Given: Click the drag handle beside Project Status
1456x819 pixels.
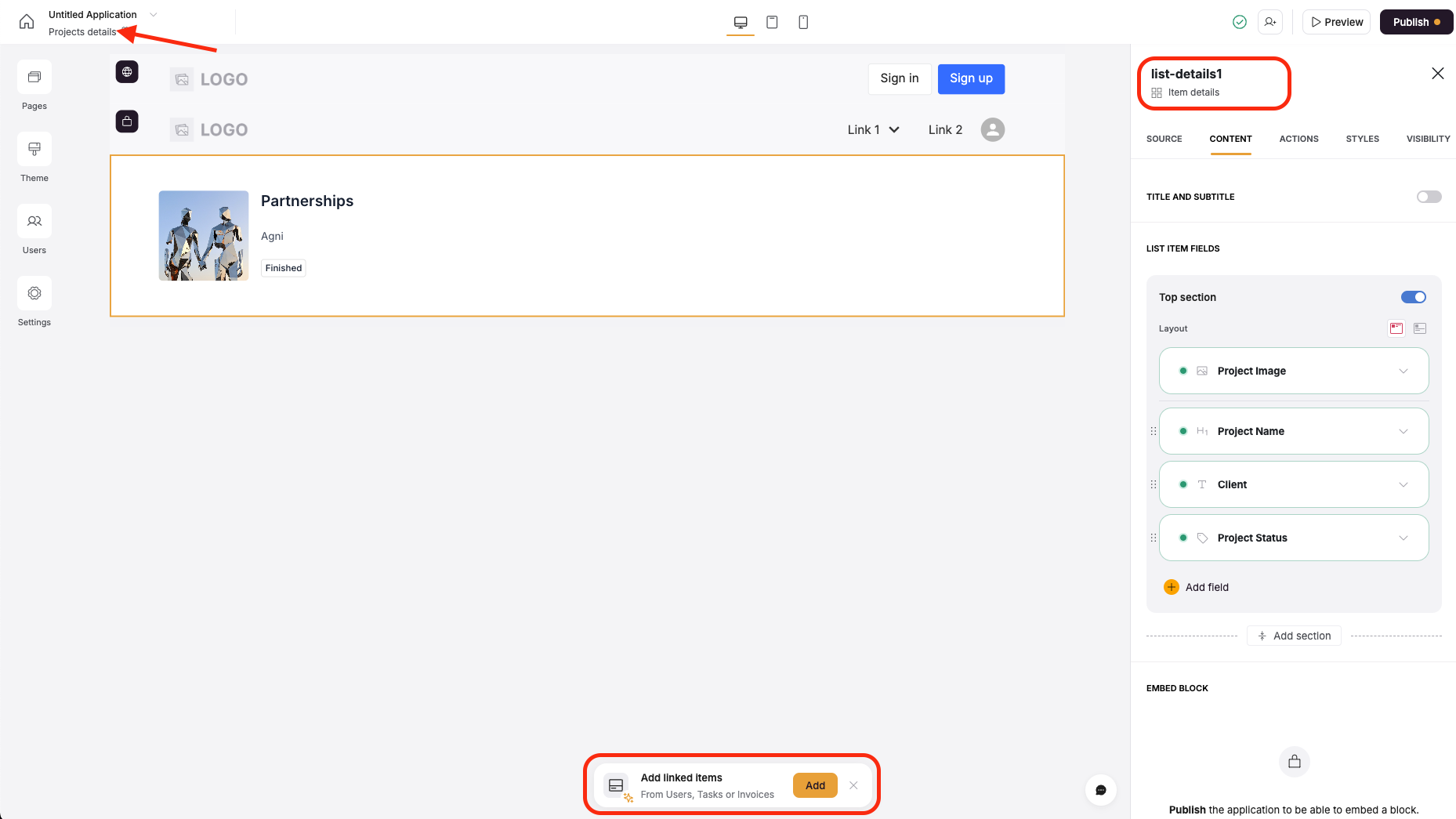Looking at the screenshot, I should (1154, 538).
